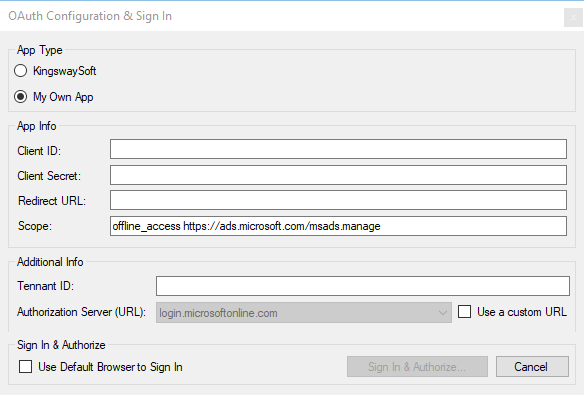Click the Scope label
Image resolution: width=584 pixels, height=395 pixels.
35,226
